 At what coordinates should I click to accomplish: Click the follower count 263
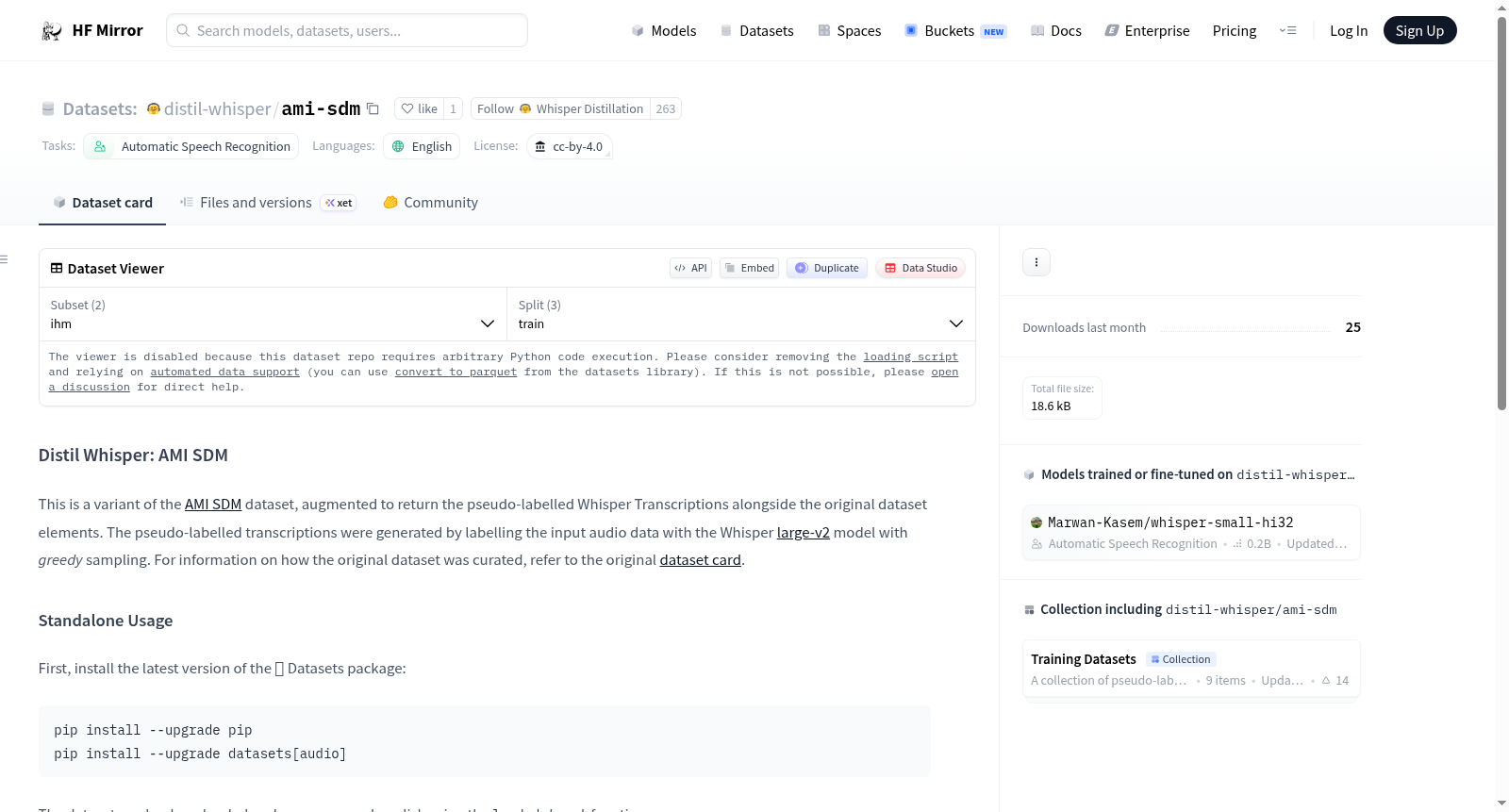pos(666,108)
